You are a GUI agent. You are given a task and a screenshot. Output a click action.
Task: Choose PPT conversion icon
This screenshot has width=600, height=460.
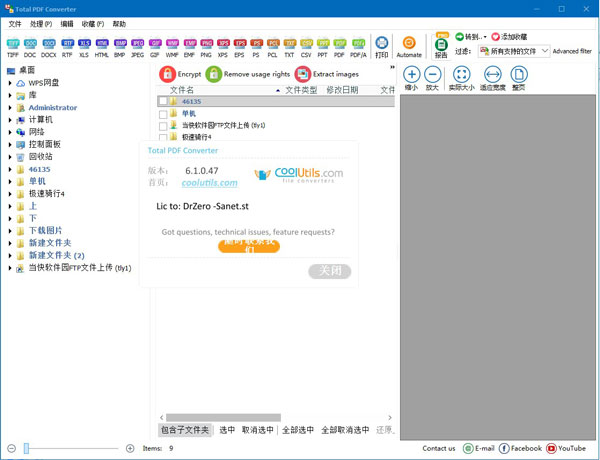pyautogui.click(x=323, y=47)
